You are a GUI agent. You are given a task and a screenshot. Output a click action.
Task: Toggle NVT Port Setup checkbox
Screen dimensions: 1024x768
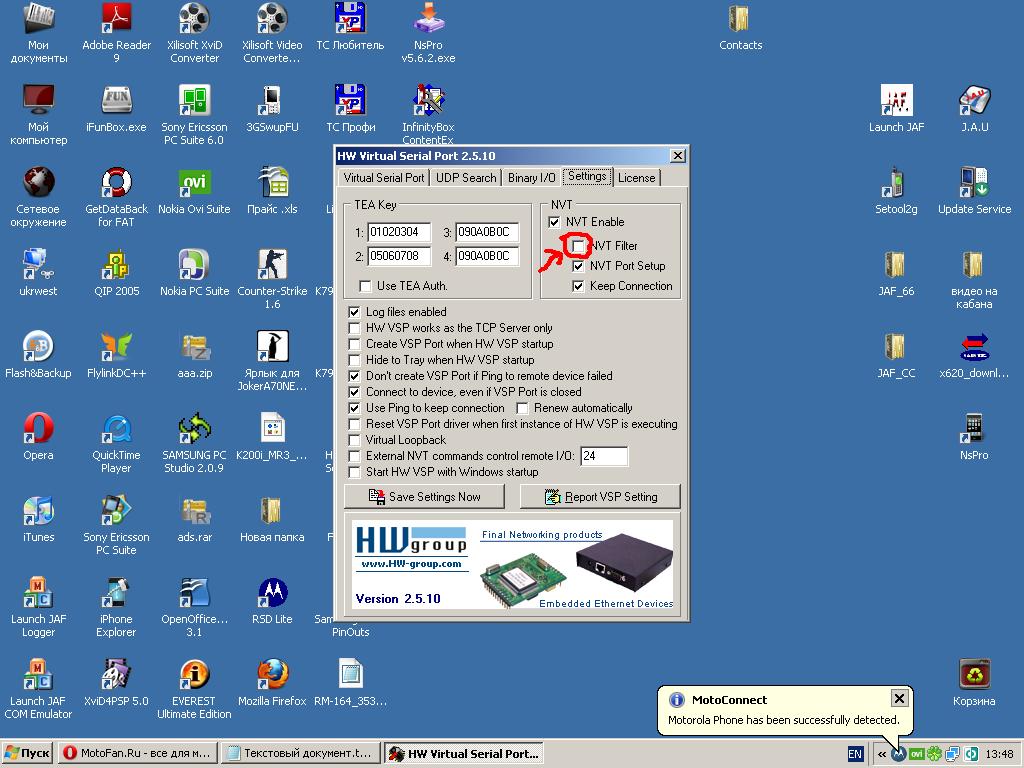pos(578,266)
